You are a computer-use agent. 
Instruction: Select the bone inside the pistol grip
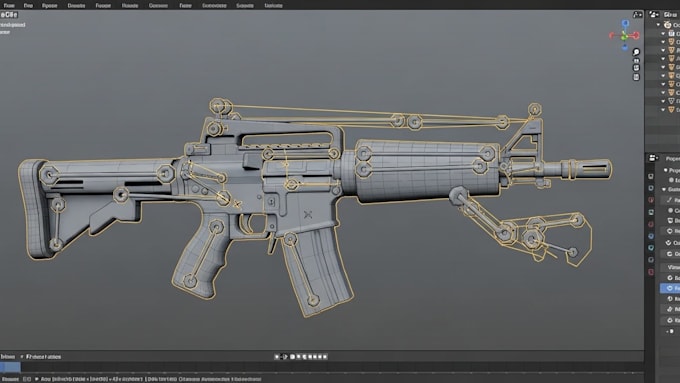pos(203,254)
